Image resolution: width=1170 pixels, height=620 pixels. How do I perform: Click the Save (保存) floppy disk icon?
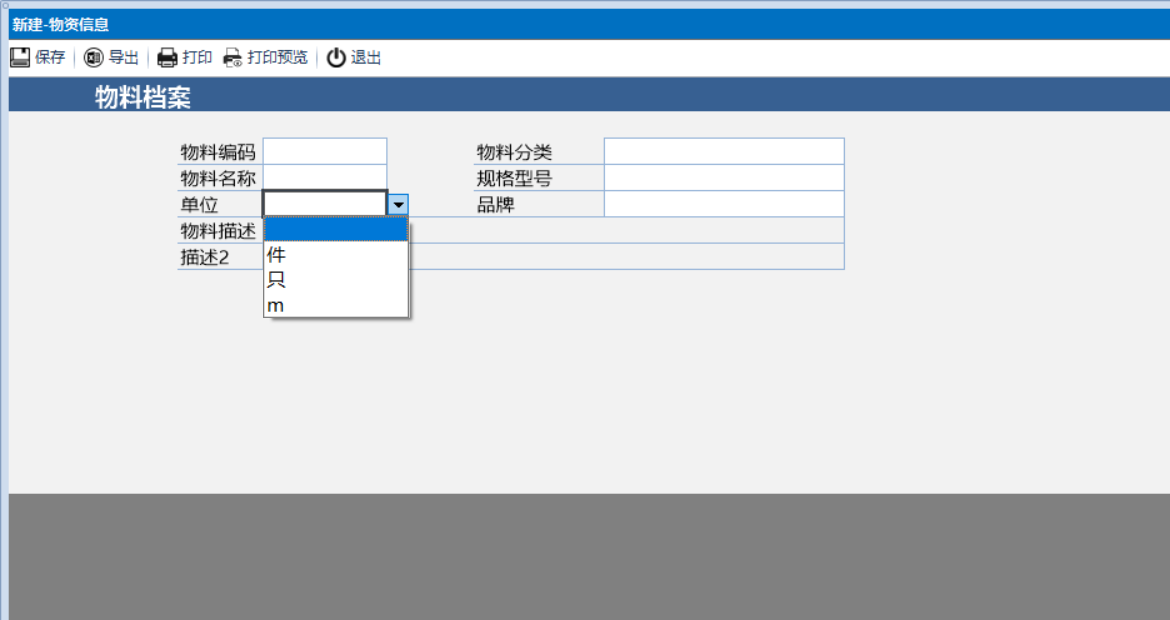pyautogui.click(x=20, y=58)
